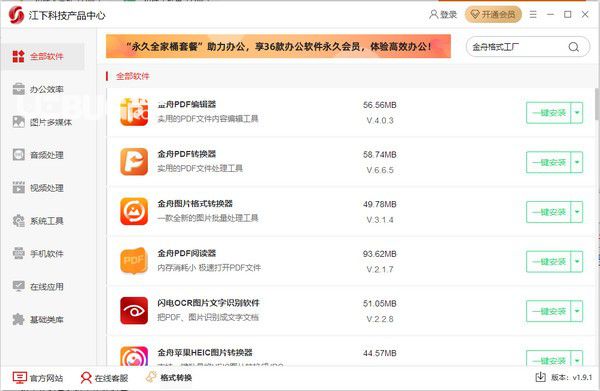Click the 闪电OCR图片文字识别软件 eye icon
600x391 pixels.
[134, 310]
